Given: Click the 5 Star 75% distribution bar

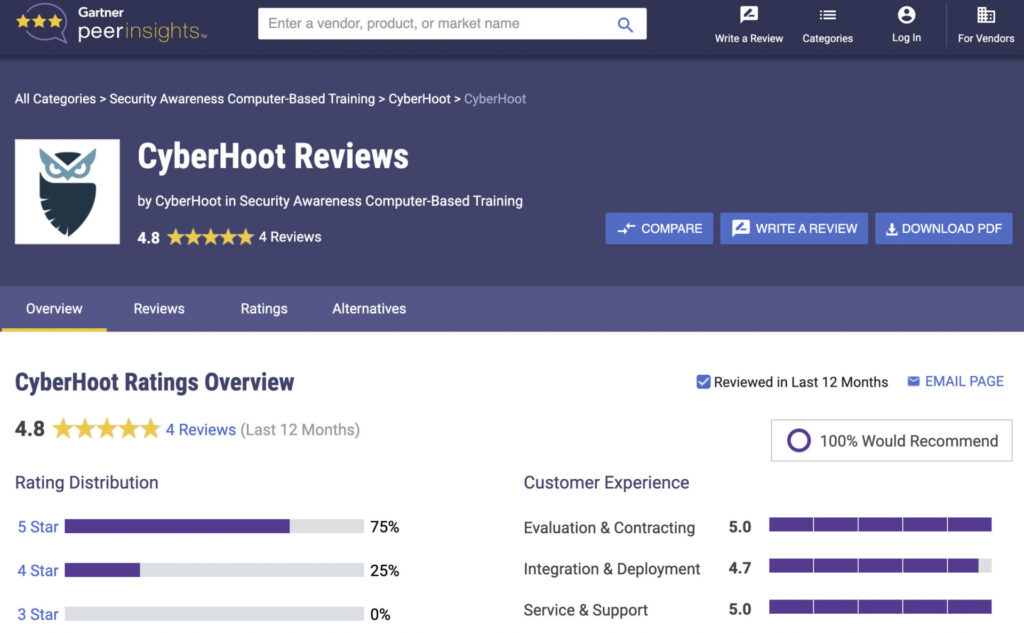Looking at the screenshot, I should pos(214,527).
